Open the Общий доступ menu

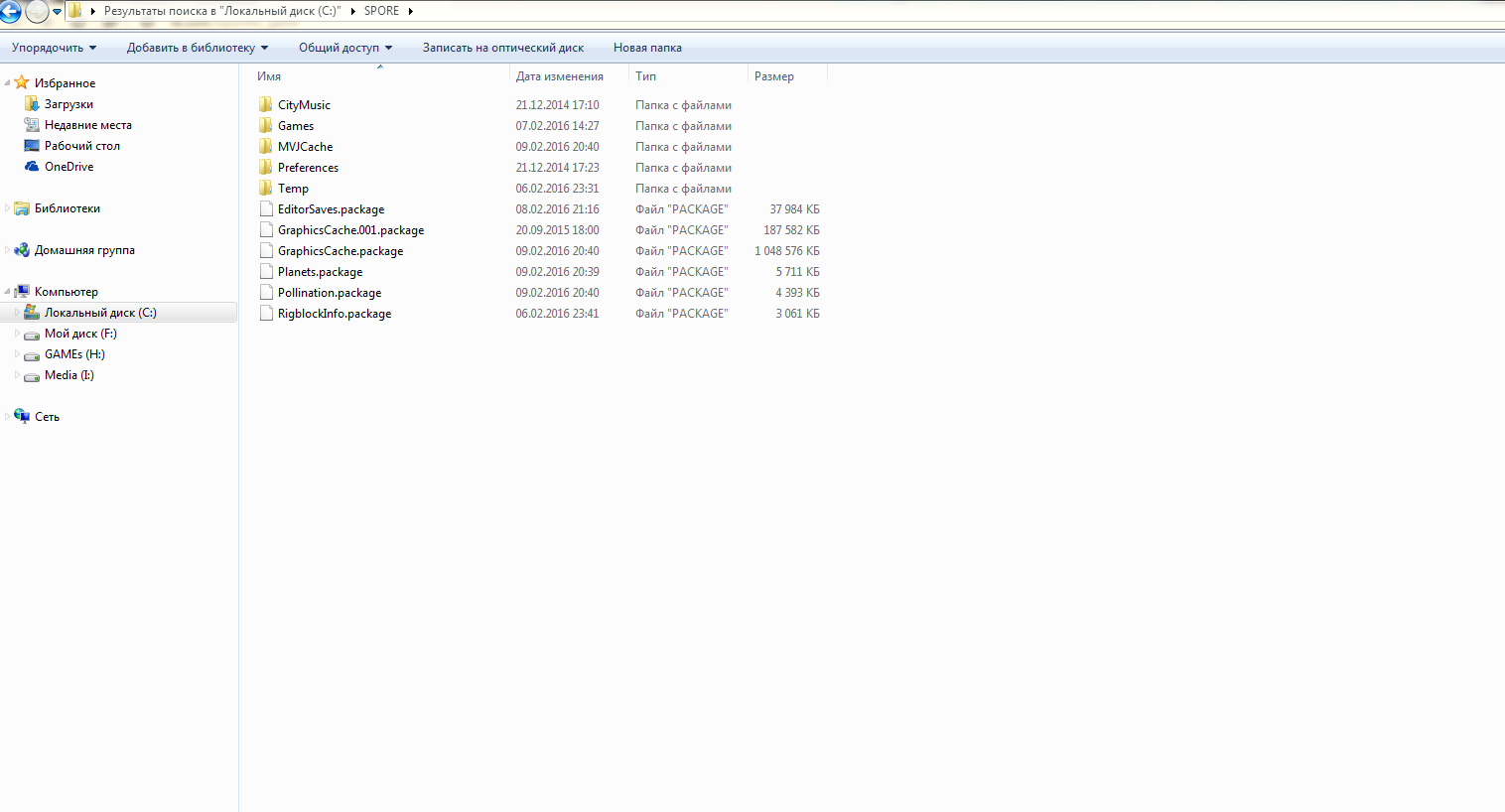pos(345,48)
